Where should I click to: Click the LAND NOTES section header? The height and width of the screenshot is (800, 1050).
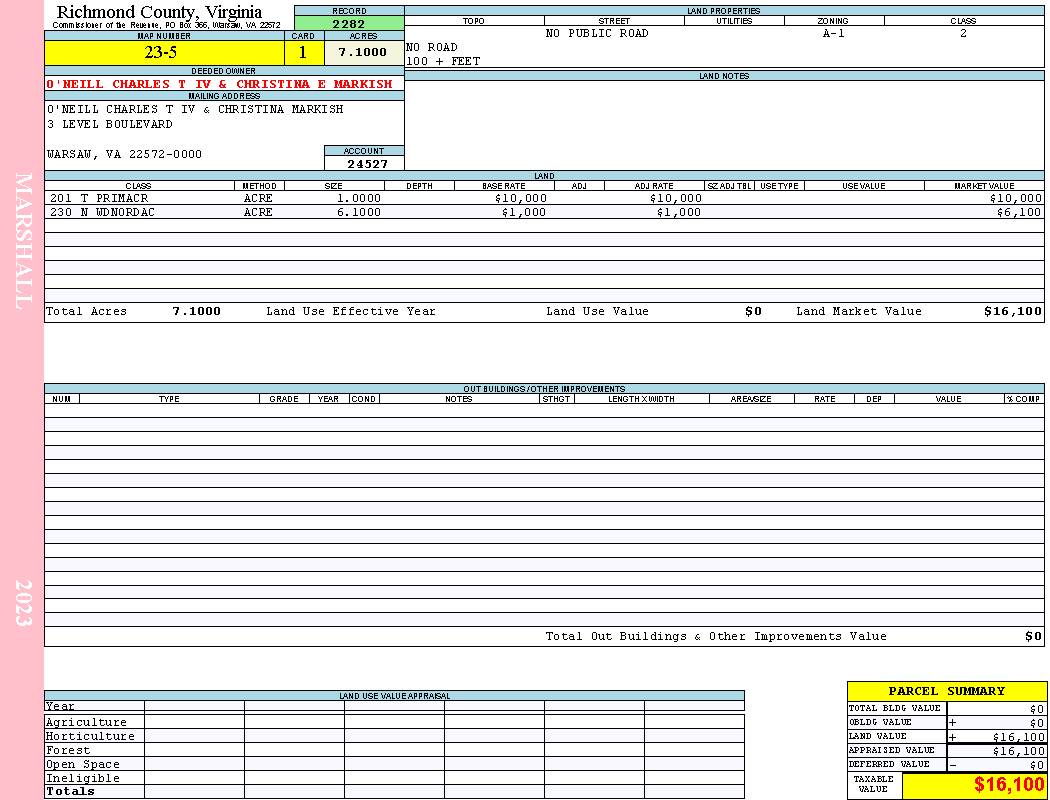[724, 76]
